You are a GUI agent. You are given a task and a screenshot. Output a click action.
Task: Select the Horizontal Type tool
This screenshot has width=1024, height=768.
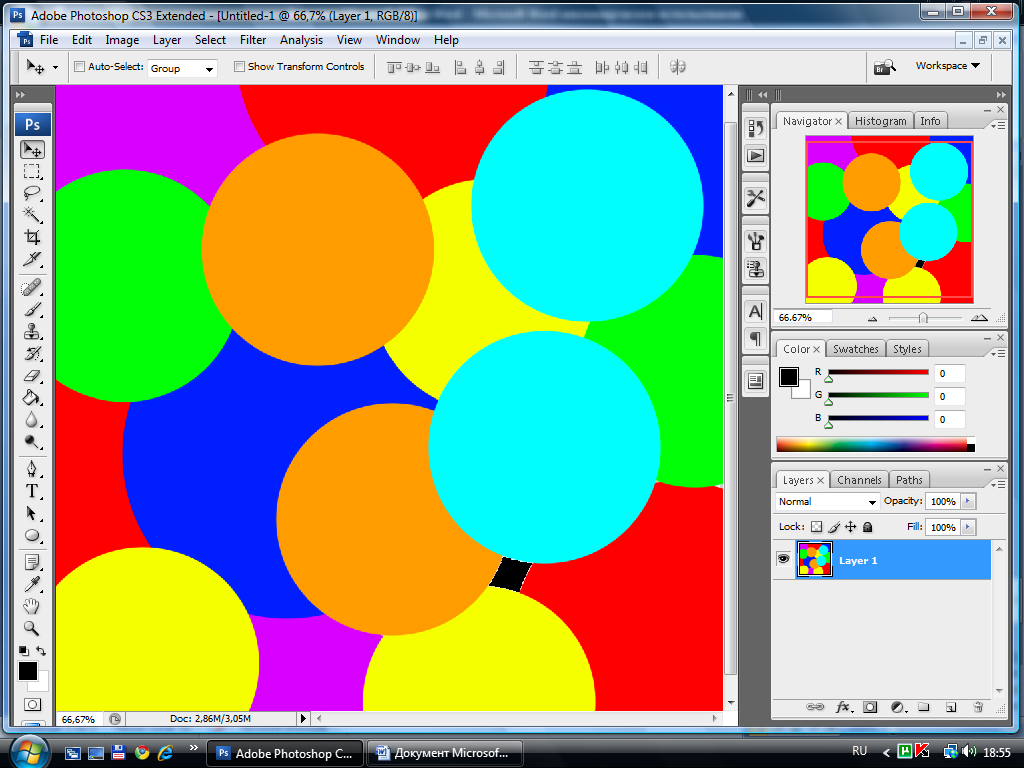tap(32, 491)
